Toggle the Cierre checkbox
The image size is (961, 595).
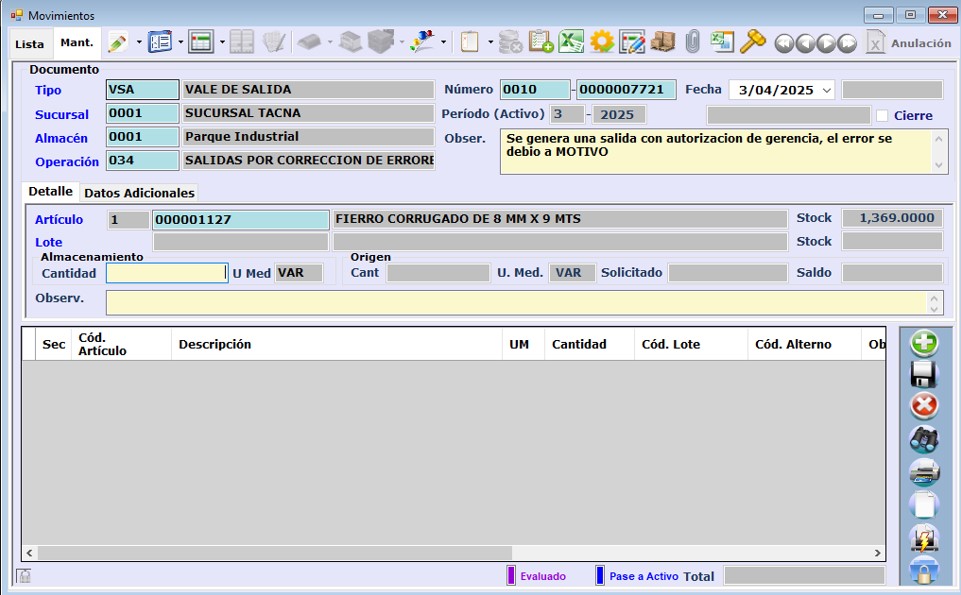(882, 115)
